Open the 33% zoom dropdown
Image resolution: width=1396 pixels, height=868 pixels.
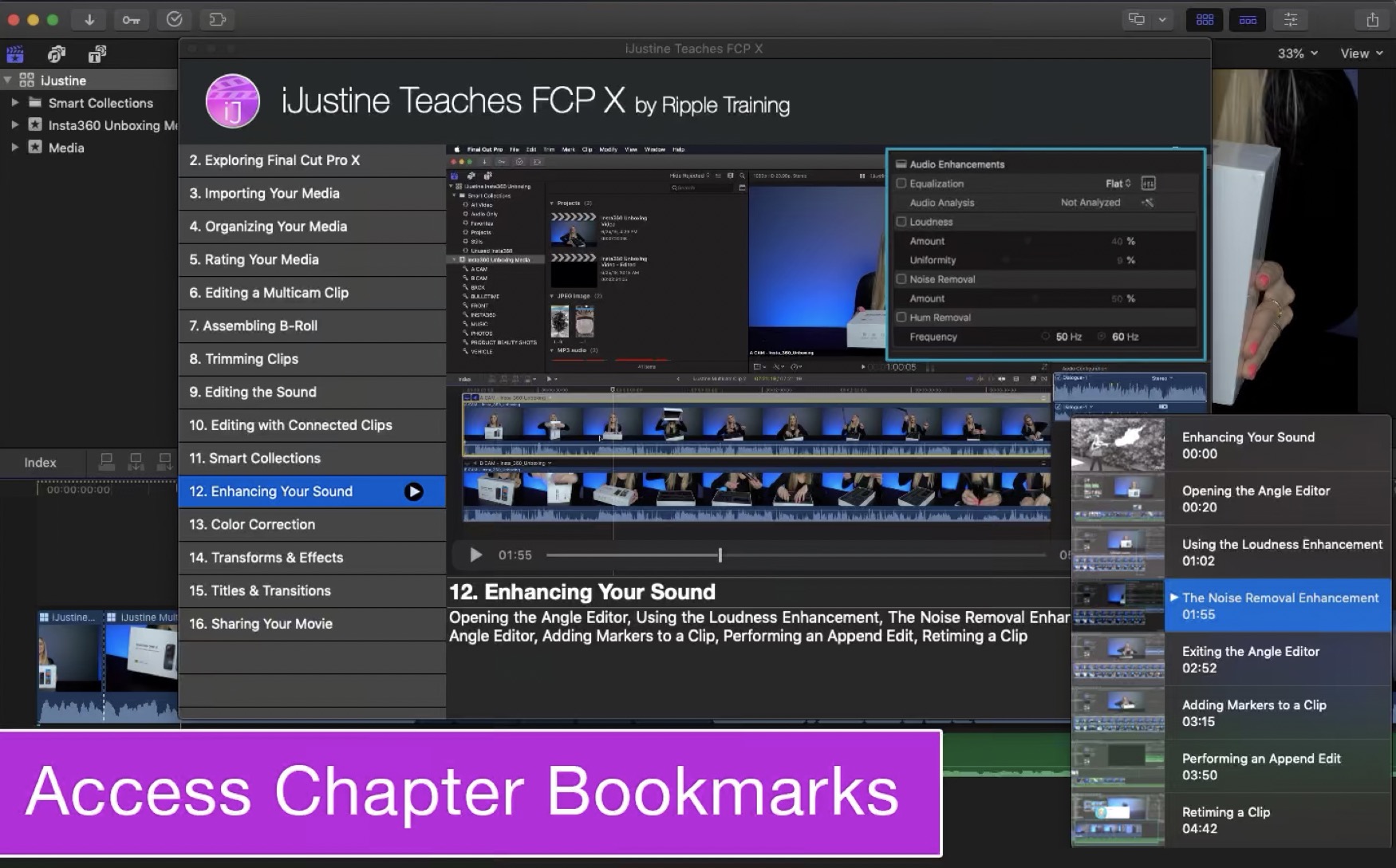coord(1297,53)
